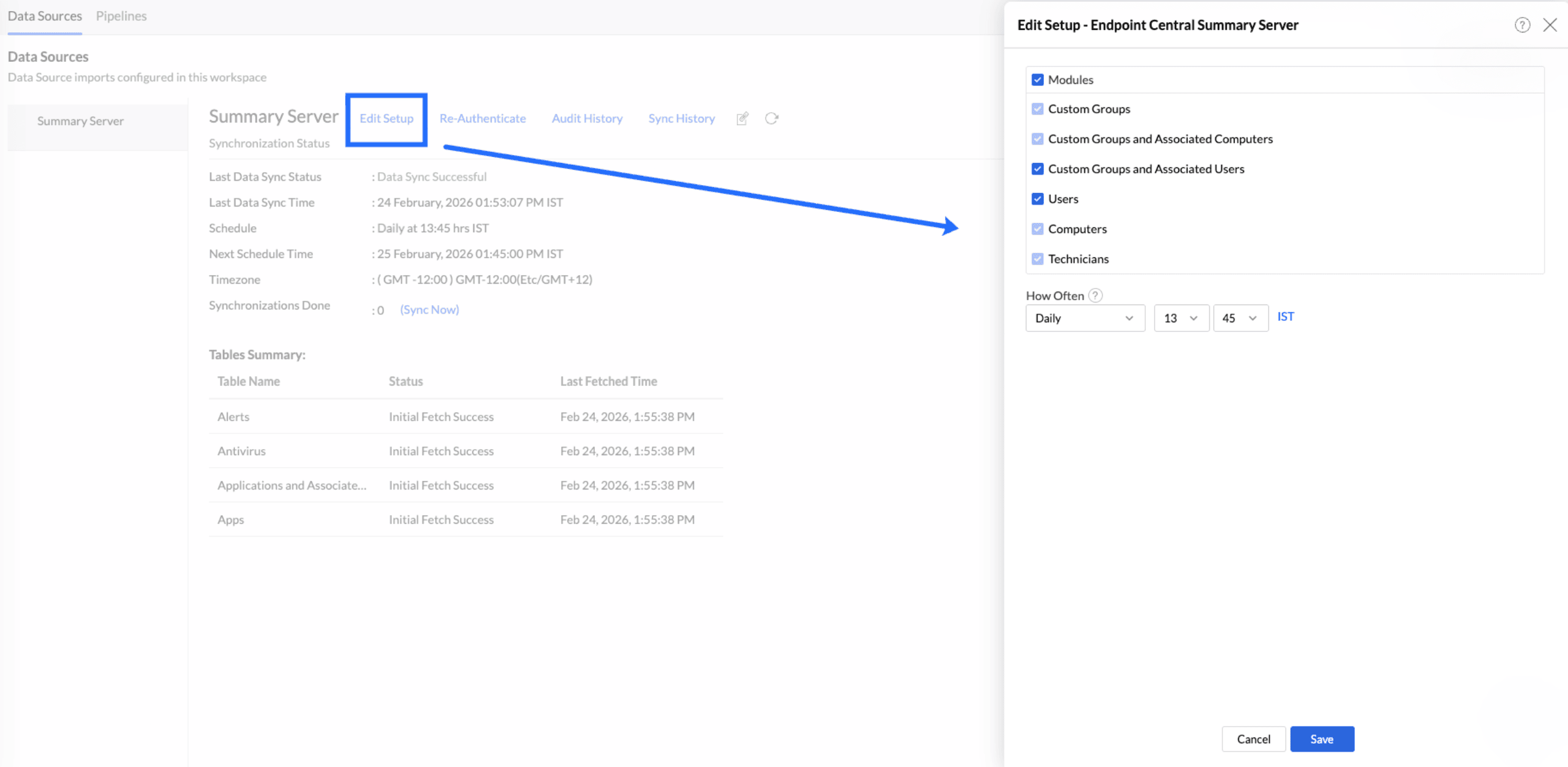The image size is (1568, 767).
Task: Switch to the Data Sources tab
Action: point(45,16)
